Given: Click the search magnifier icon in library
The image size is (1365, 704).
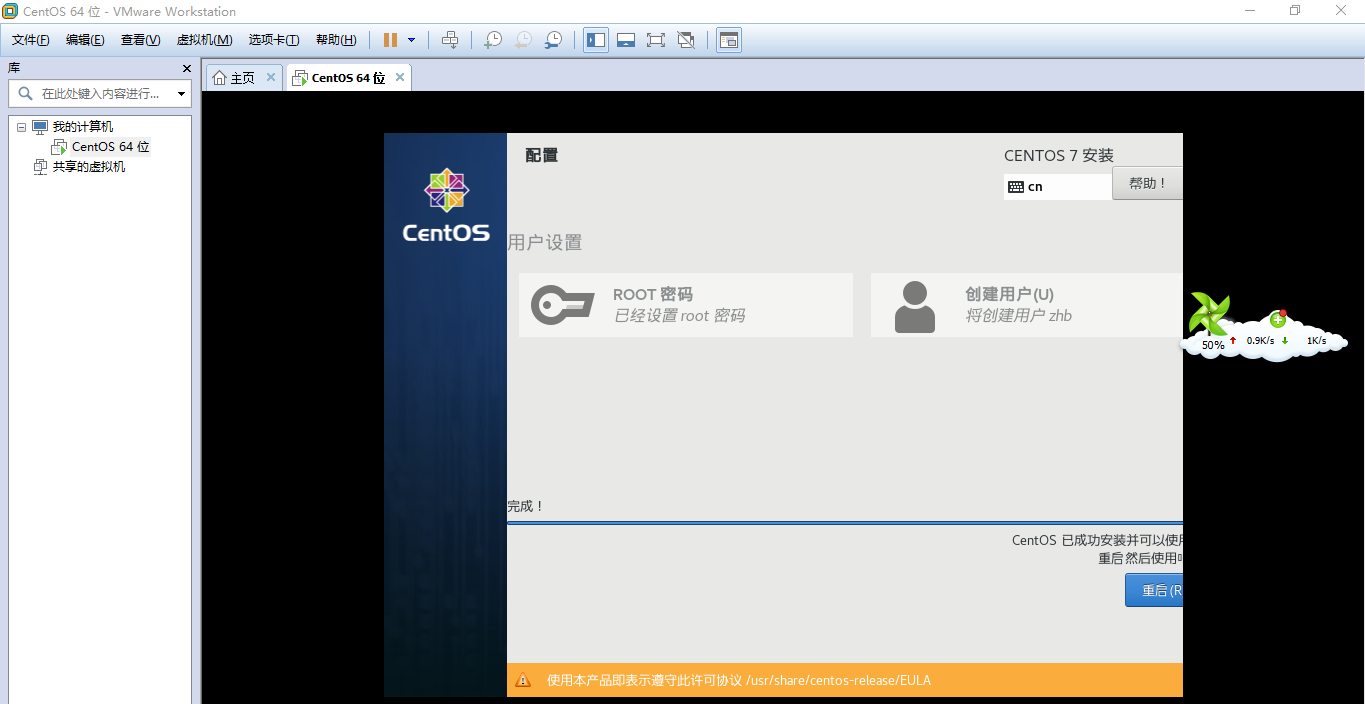Looking at the screenshot, I should (25, 93).
